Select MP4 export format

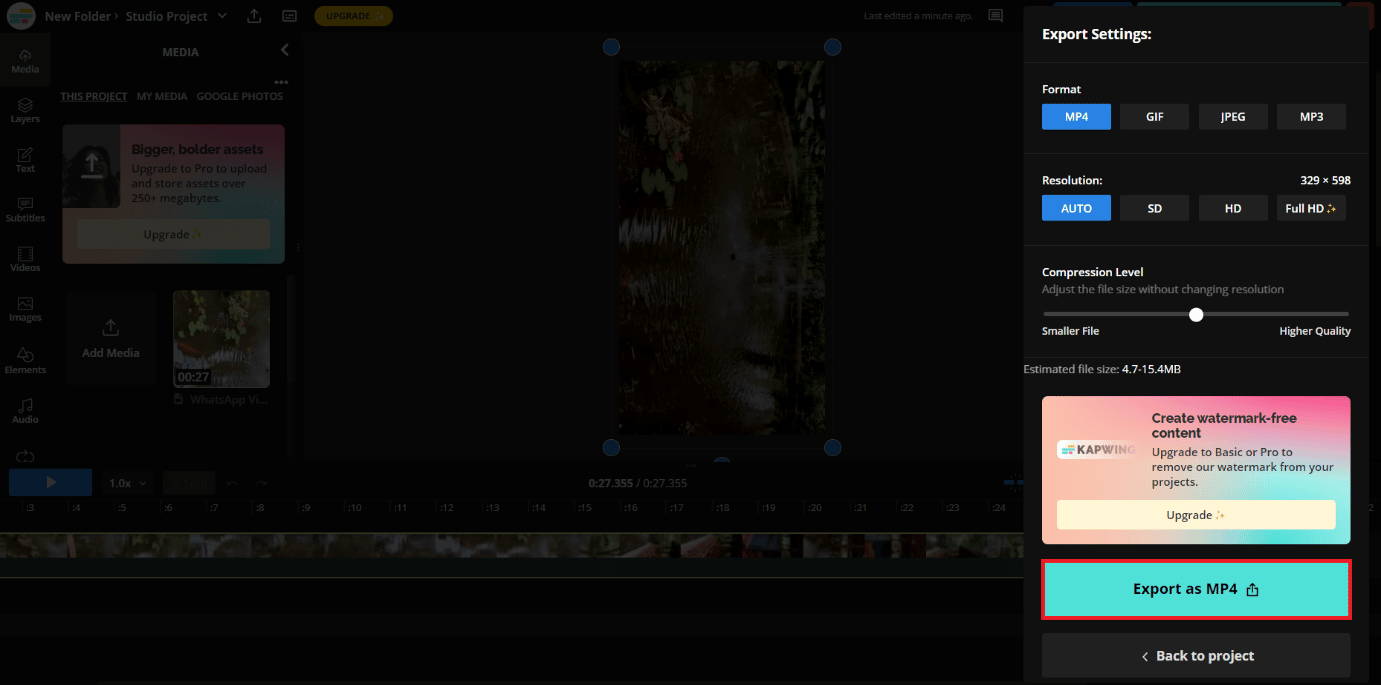1076,117
